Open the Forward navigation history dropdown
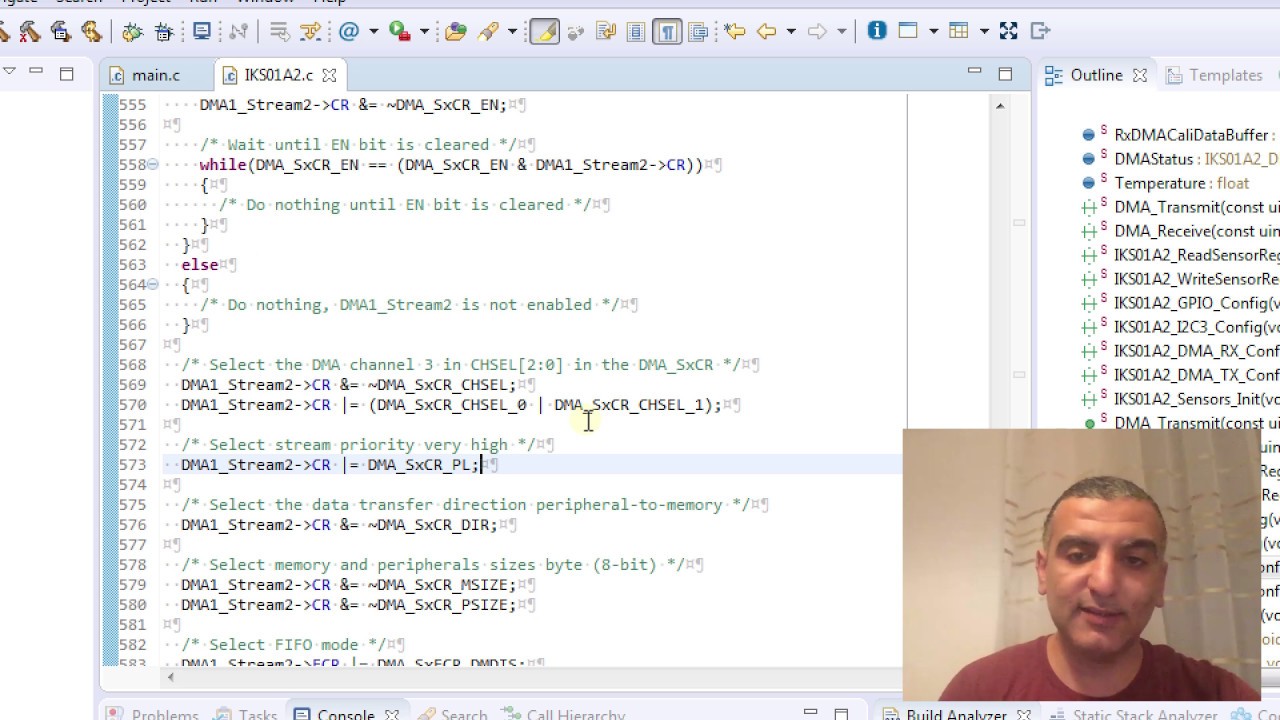The image size is (1280, 720). click(x=841, y=32)
